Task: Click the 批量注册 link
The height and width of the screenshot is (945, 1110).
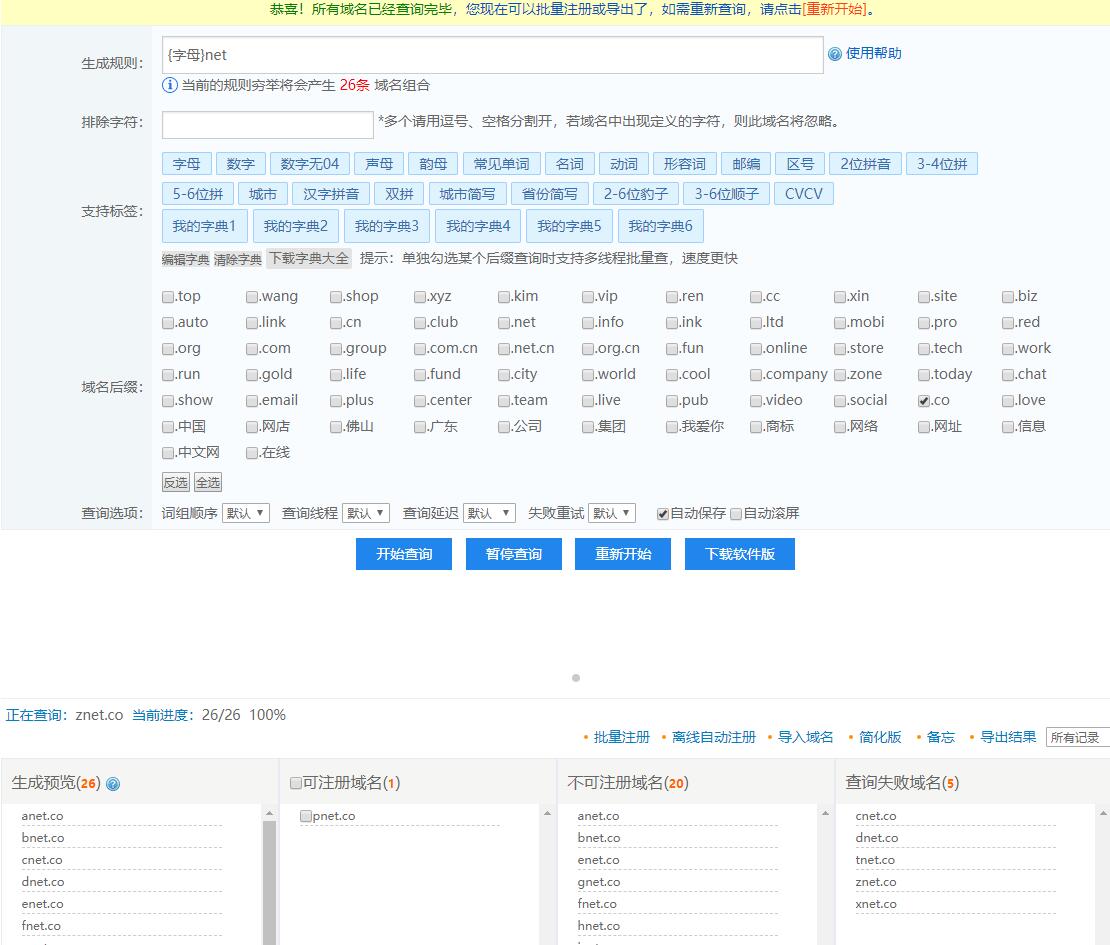Action: pyautogui.click(x=621, y=737)
